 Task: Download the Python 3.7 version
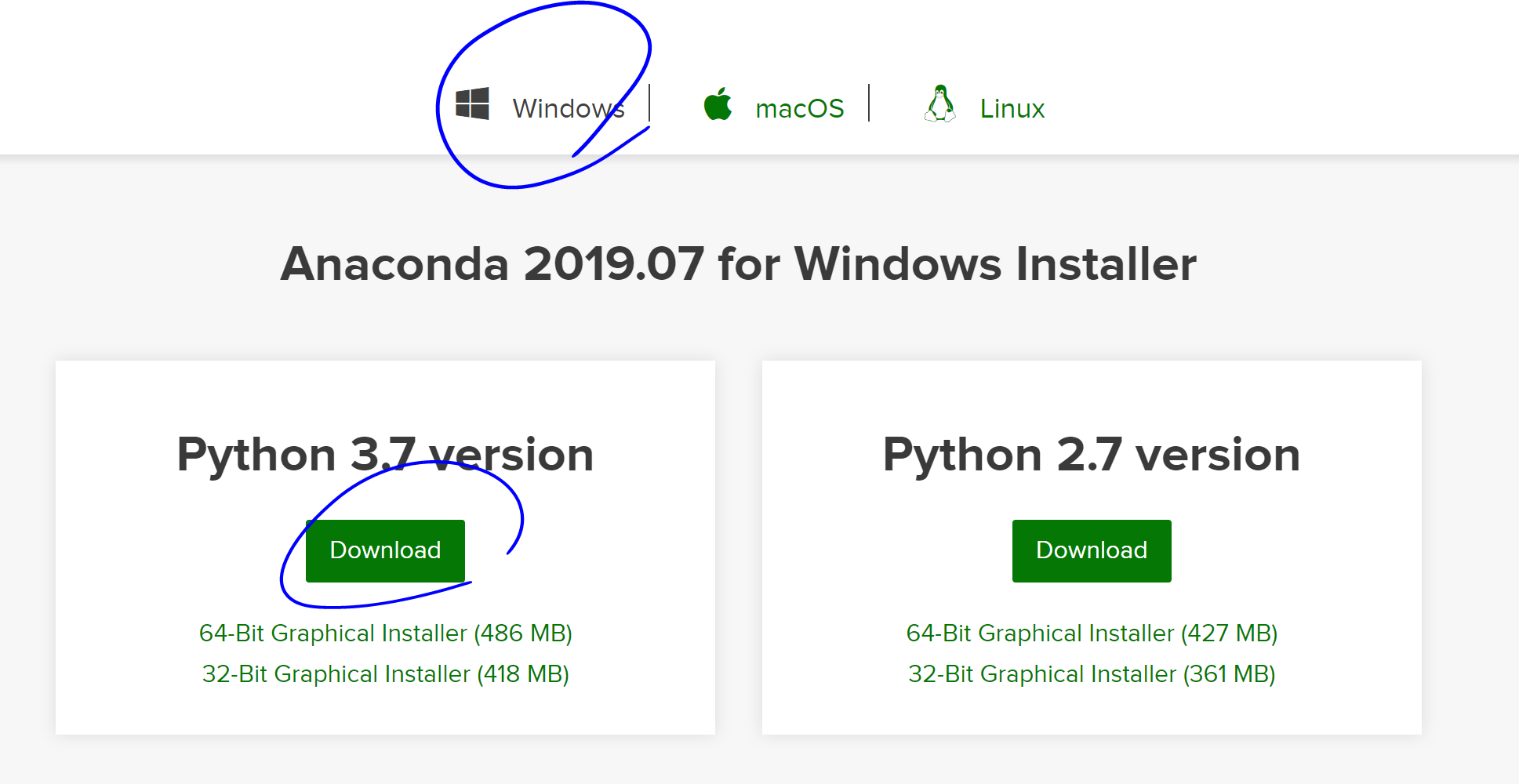pos(385,550)
